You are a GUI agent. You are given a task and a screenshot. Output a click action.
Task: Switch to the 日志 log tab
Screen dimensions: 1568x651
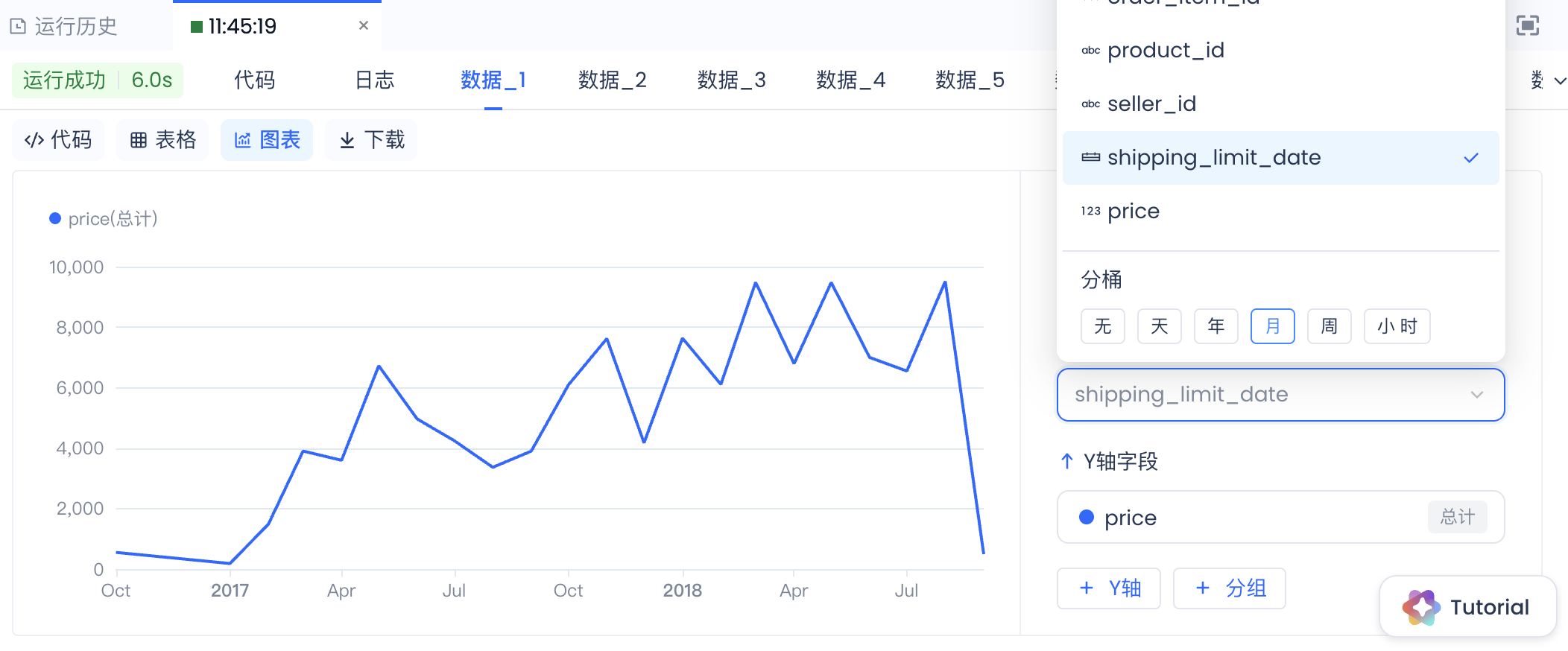pos(374,80)
